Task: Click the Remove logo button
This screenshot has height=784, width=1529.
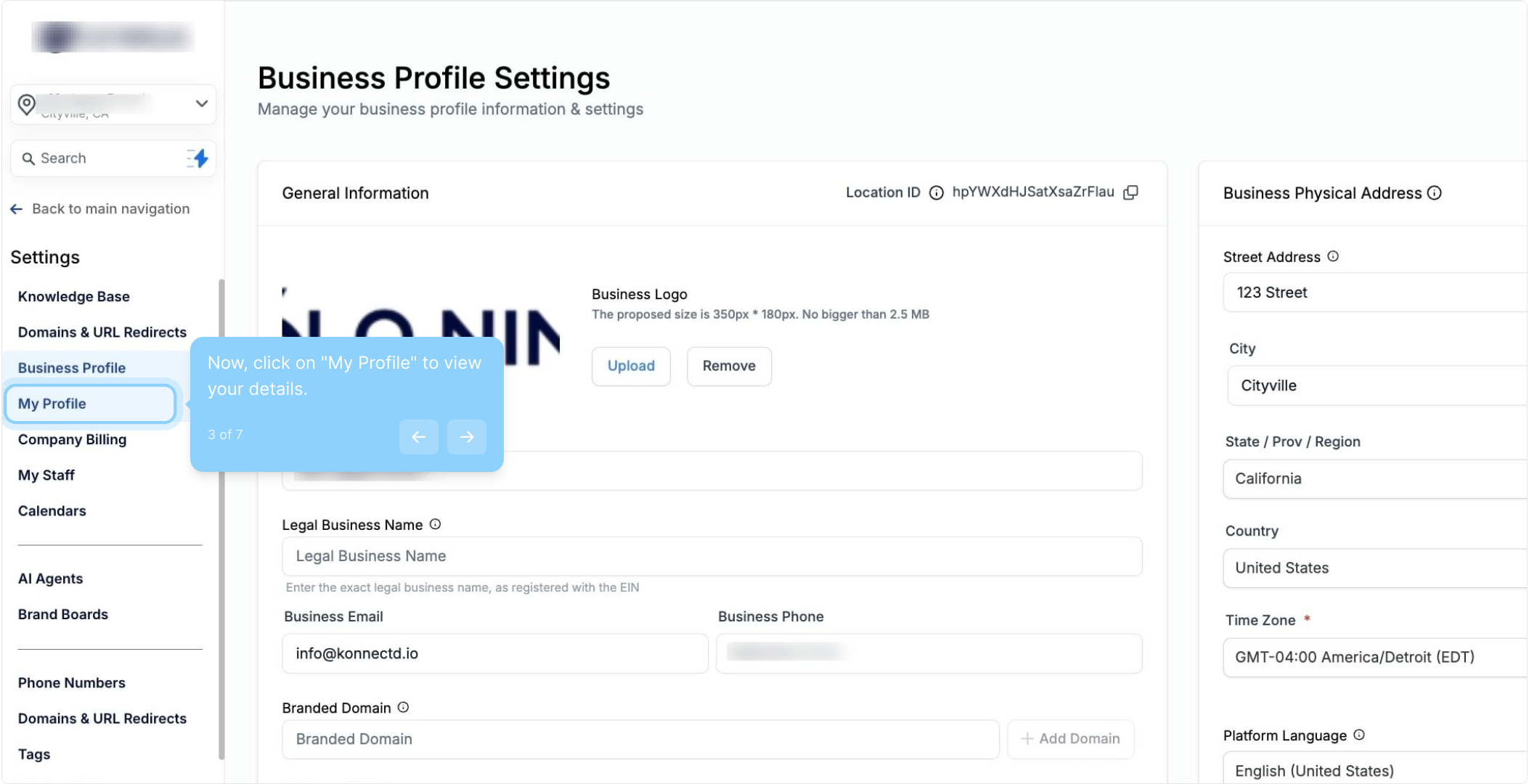Action: tap(729, 366)
